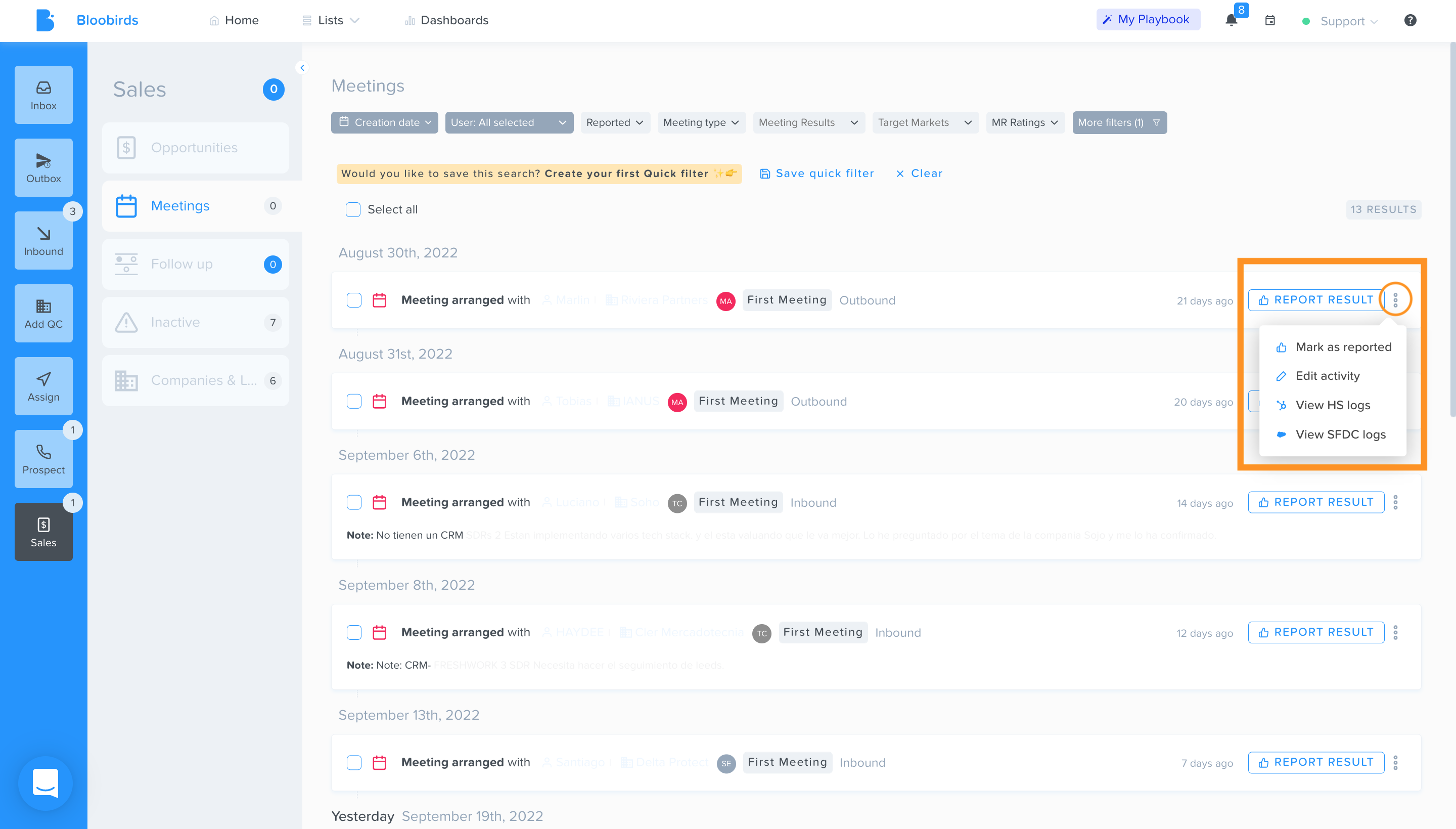Go to Home in top navigation
The image size is (1456, 829).
pyautogui.click(x=234, y=21)
